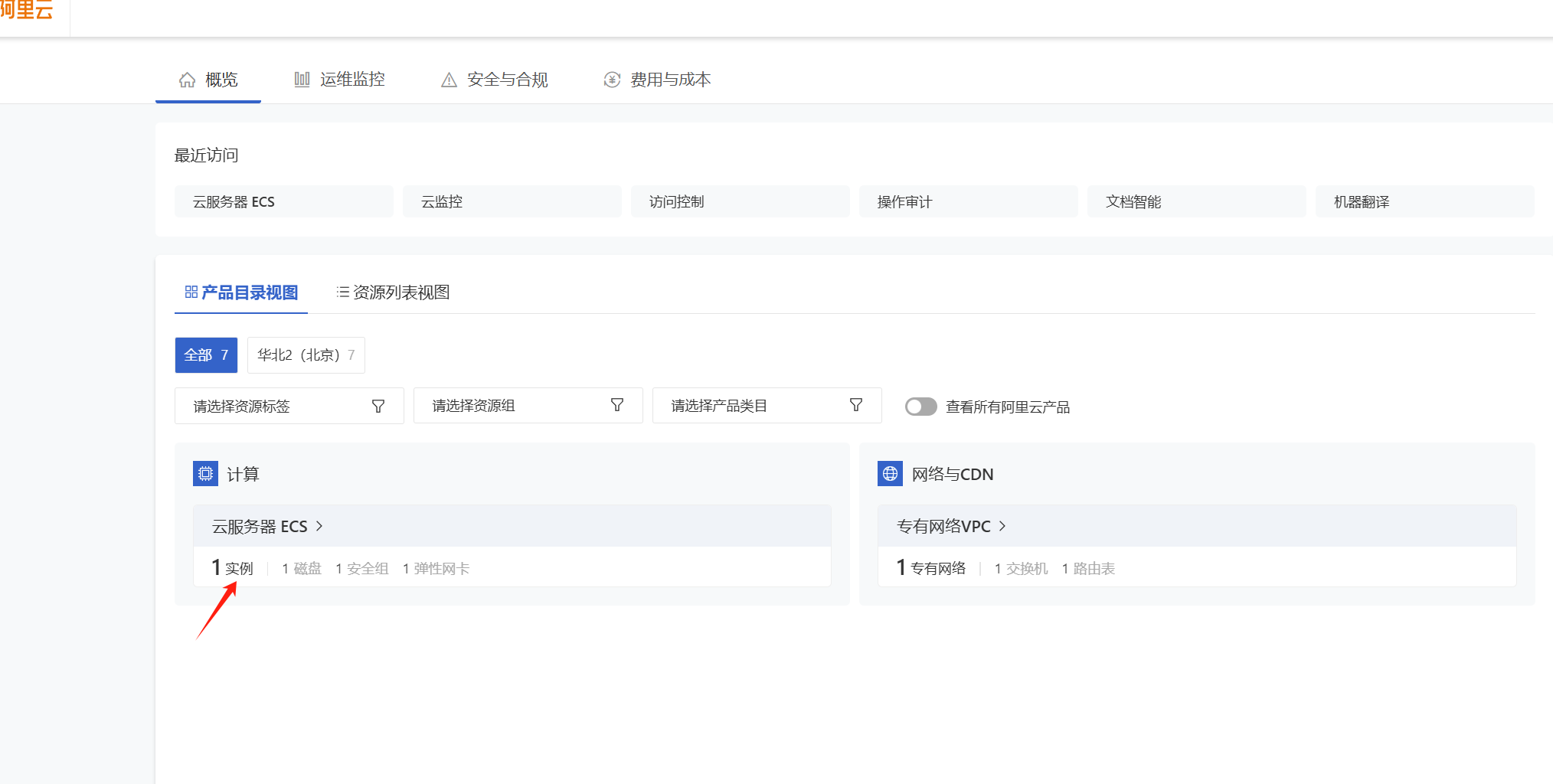
Task: Open the 请选择资源标签 filter dropdown
Action: pyautogui.click(x=289, y=406)
